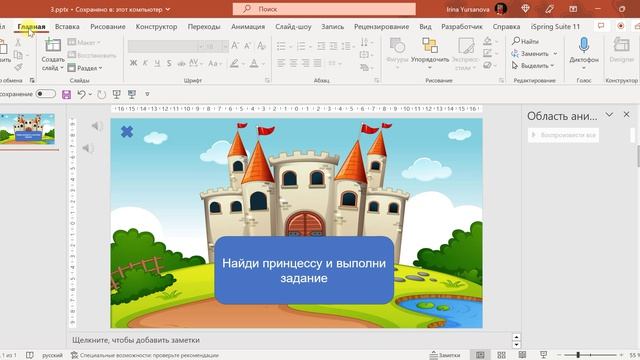The height and width of the screenshot is (360, 640).
Task: Open the iSpring Suite 11 tab
Action: [x=555, y=27]
